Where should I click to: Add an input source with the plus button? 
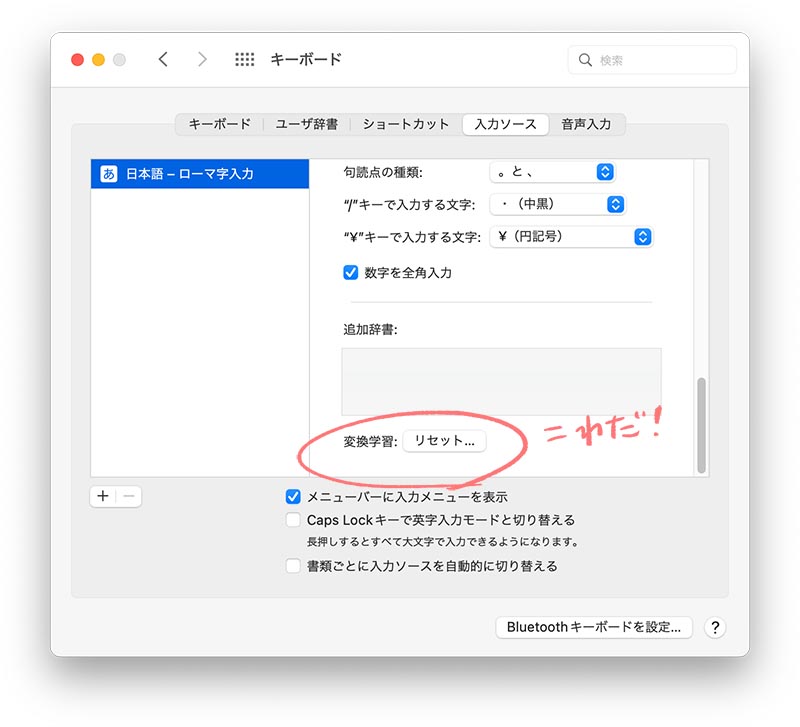click(x=102, y=496)
